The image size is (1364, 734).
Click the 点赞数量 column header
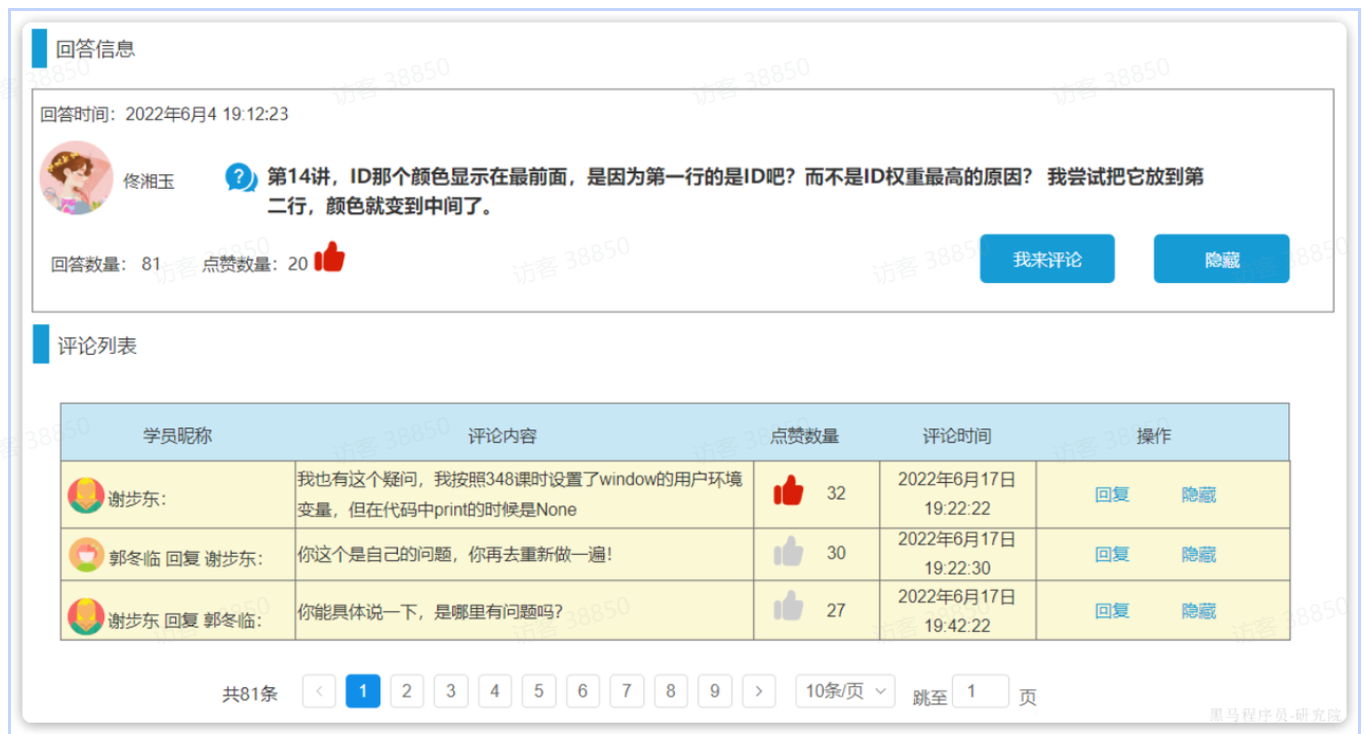click(x=804, y=436)
